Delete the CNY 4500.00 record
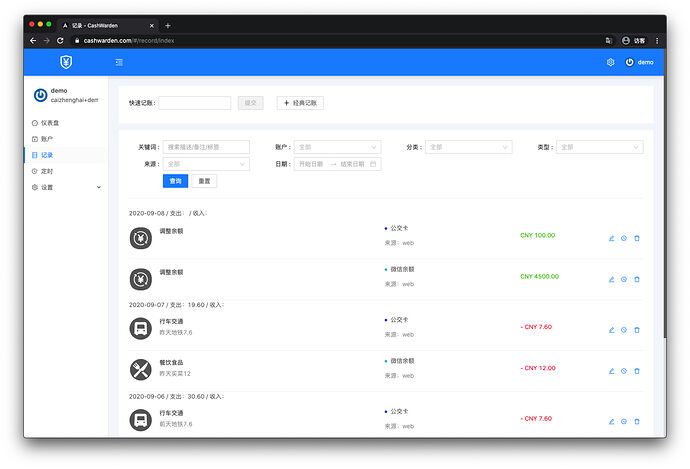Image resolution: width=690 pixels, height=469 pixels. coord(637,279)
